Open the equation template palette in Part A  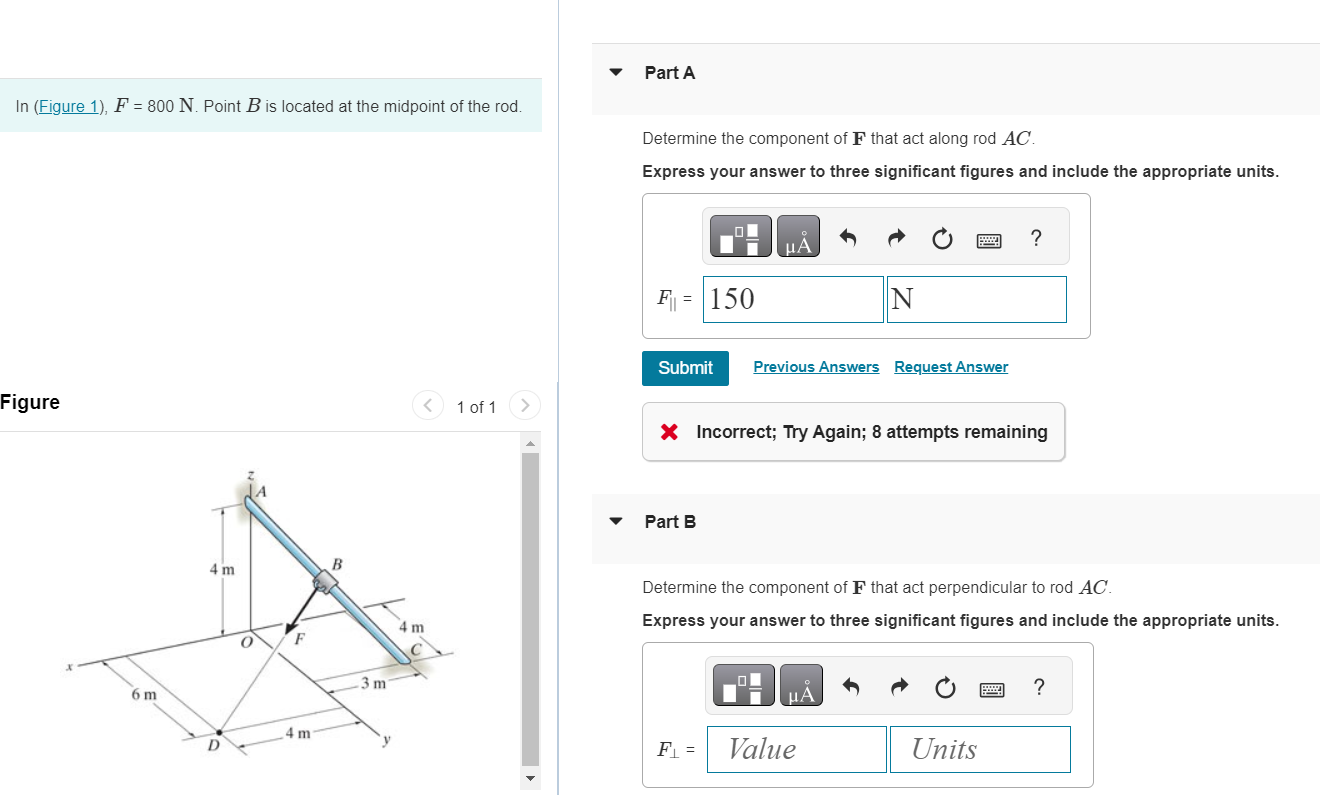(x=740, y=236)
